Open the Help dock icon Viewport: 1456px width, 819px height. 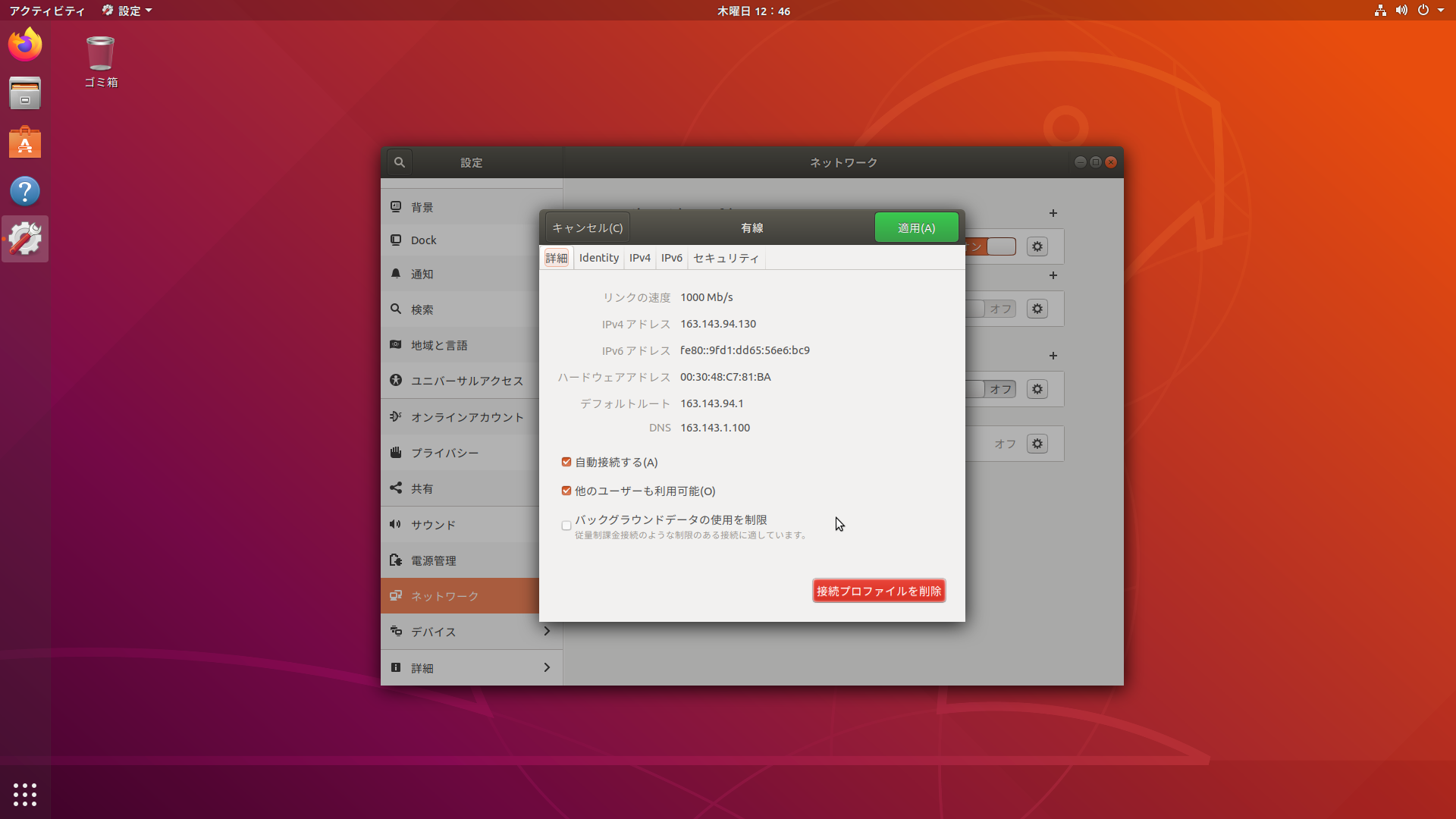coord(25,191)
